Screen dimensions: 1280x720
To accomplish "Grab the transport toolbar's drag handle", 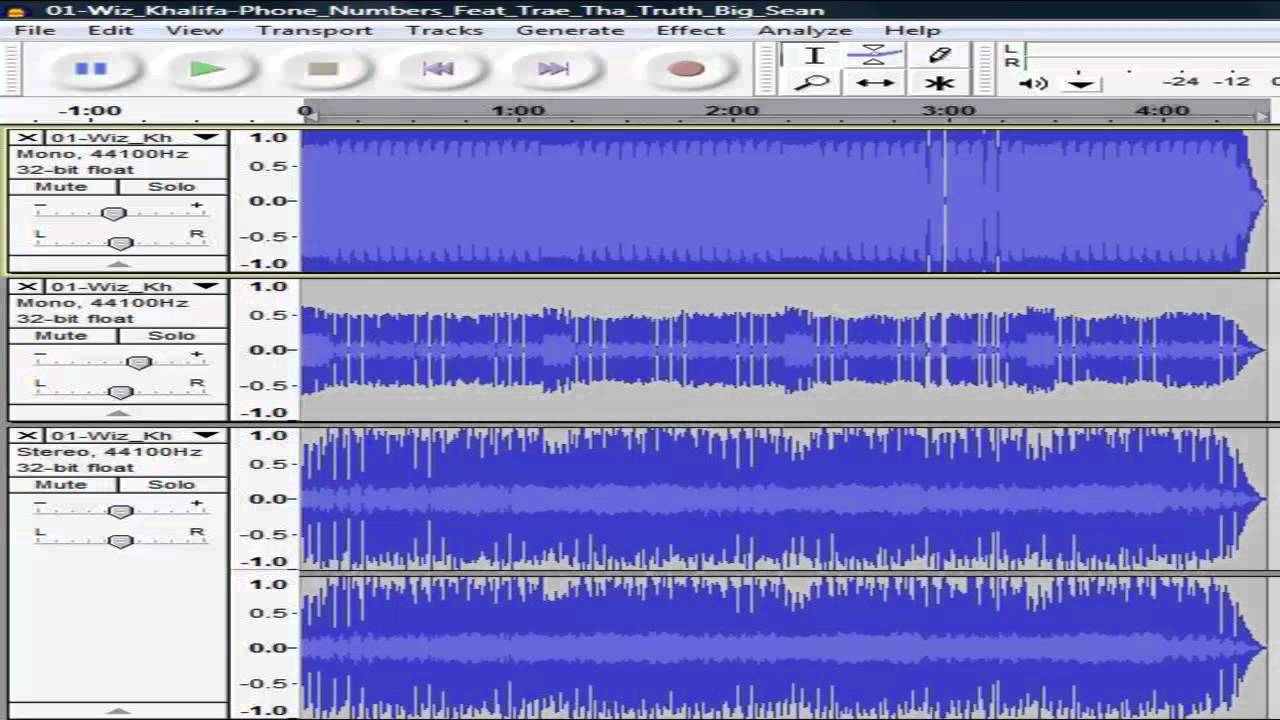I will click(12, 69).
